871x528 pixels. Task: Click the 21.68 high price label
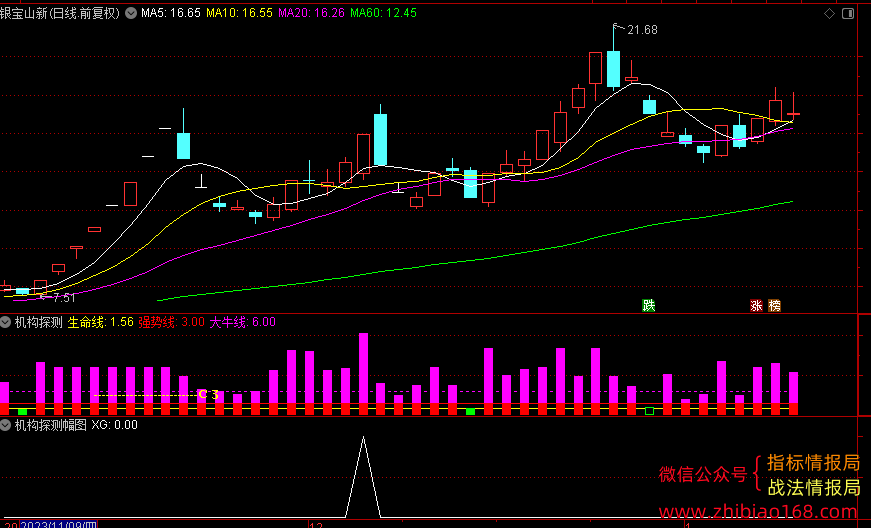(x=642, y=30)
